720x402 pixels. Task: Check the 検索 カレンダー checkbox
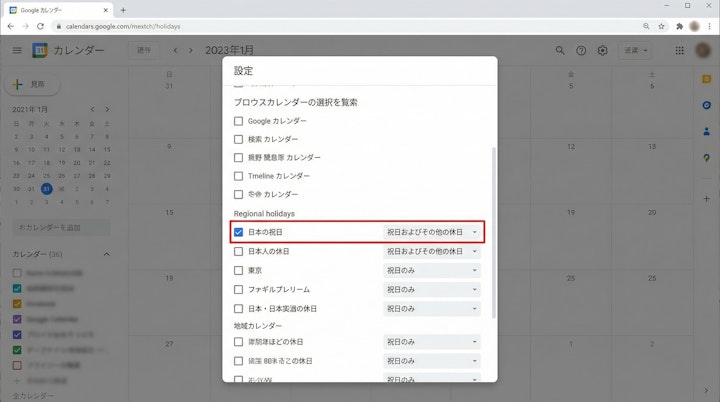click(x=238, y=139)
